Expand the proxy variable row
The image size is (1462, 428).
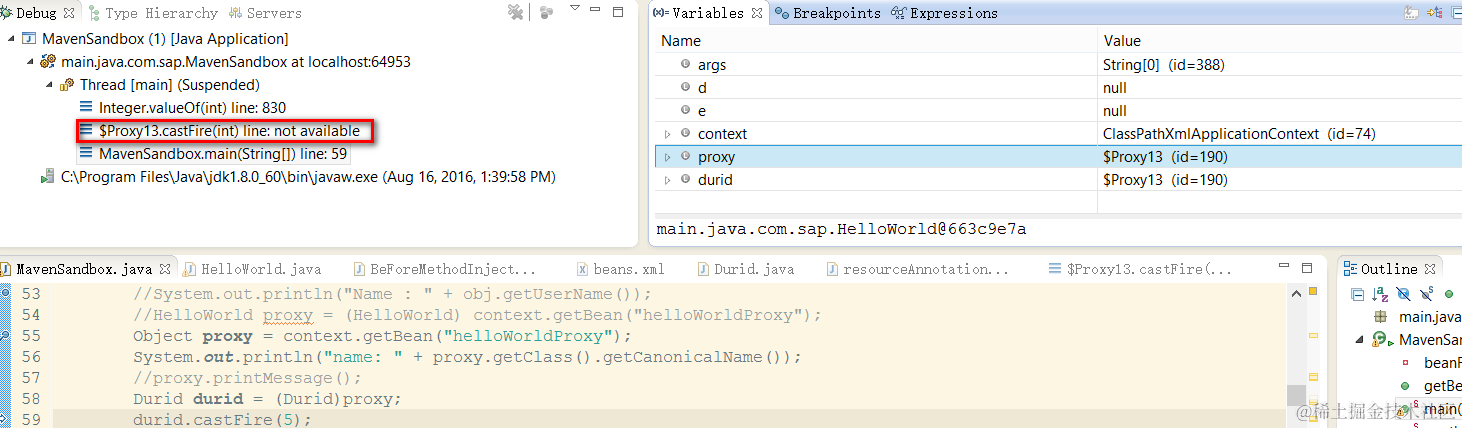click(668, 157)
